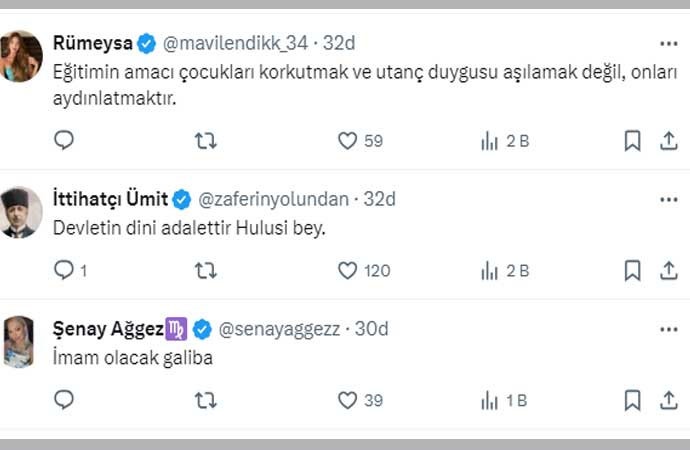
Task: Open more options for Rümeysa's tweet
Action: coord(669,44)
